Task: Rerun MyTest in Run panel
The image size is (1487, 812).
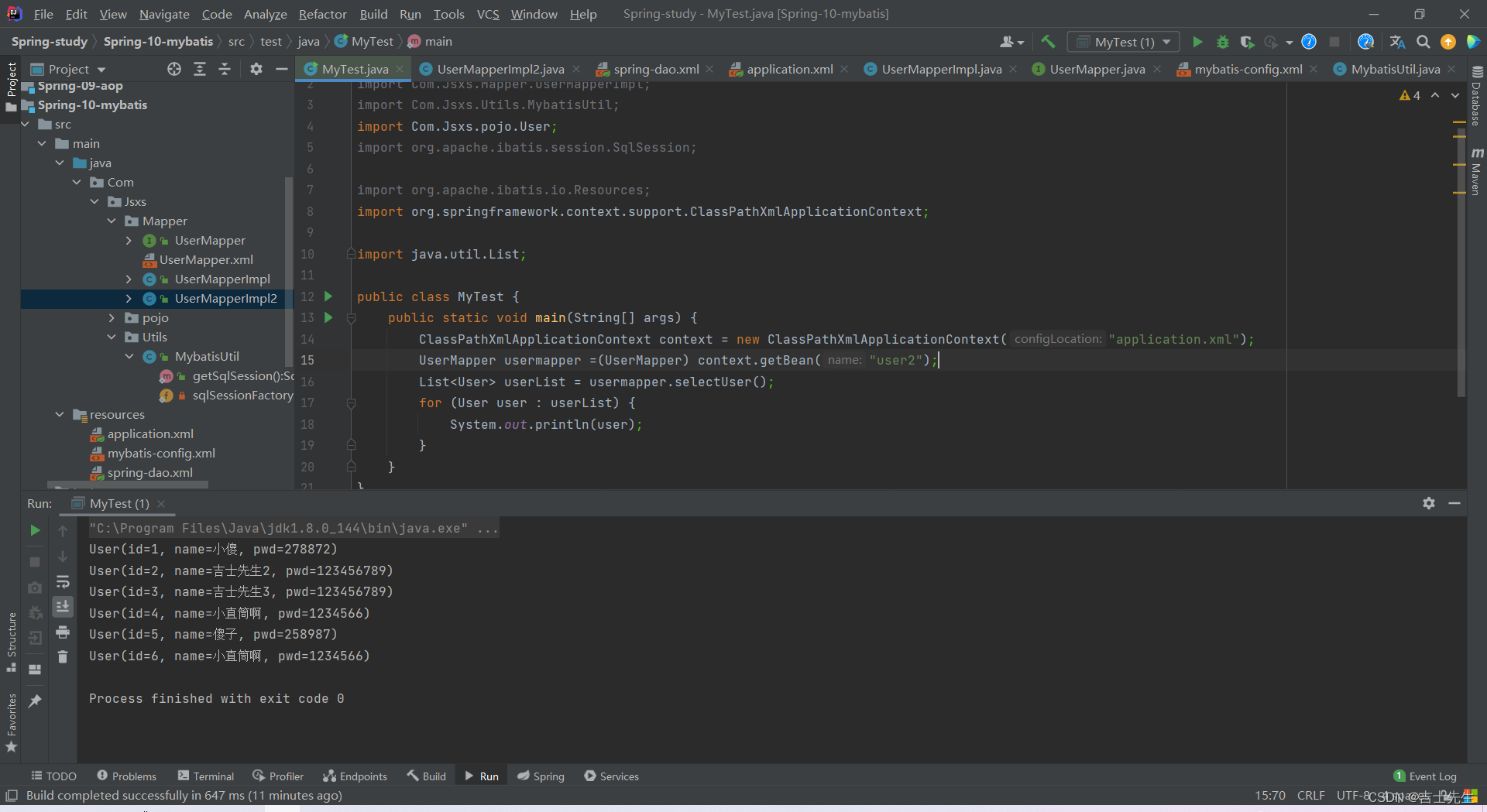Action: [x=35, y=530]
